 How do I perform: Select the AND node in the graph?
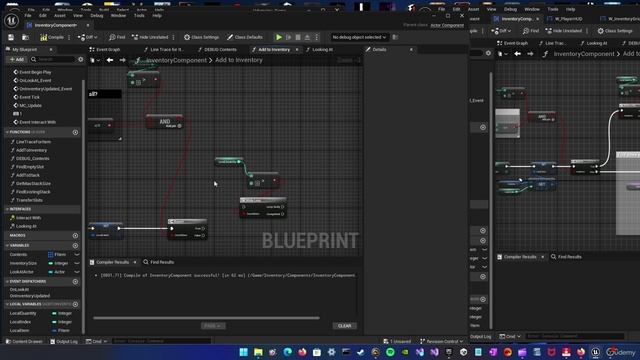tap(165, 122)
